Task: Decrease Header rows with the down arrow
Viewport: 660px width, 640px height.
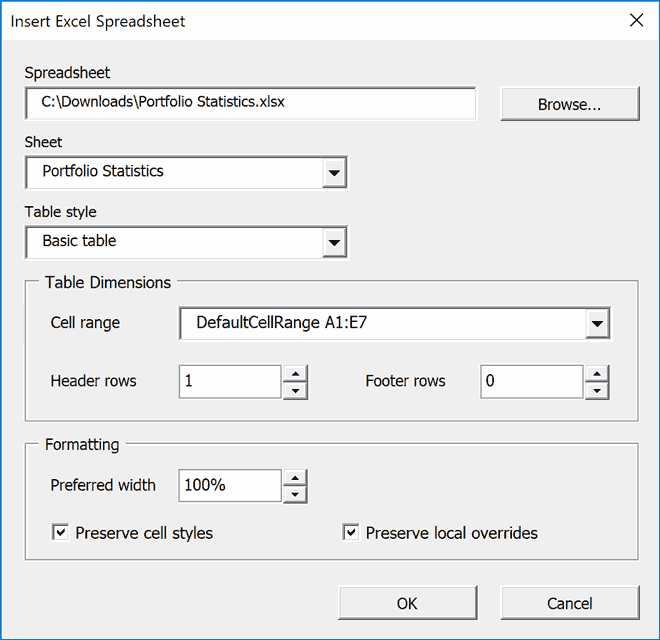Action: [295, 391]
